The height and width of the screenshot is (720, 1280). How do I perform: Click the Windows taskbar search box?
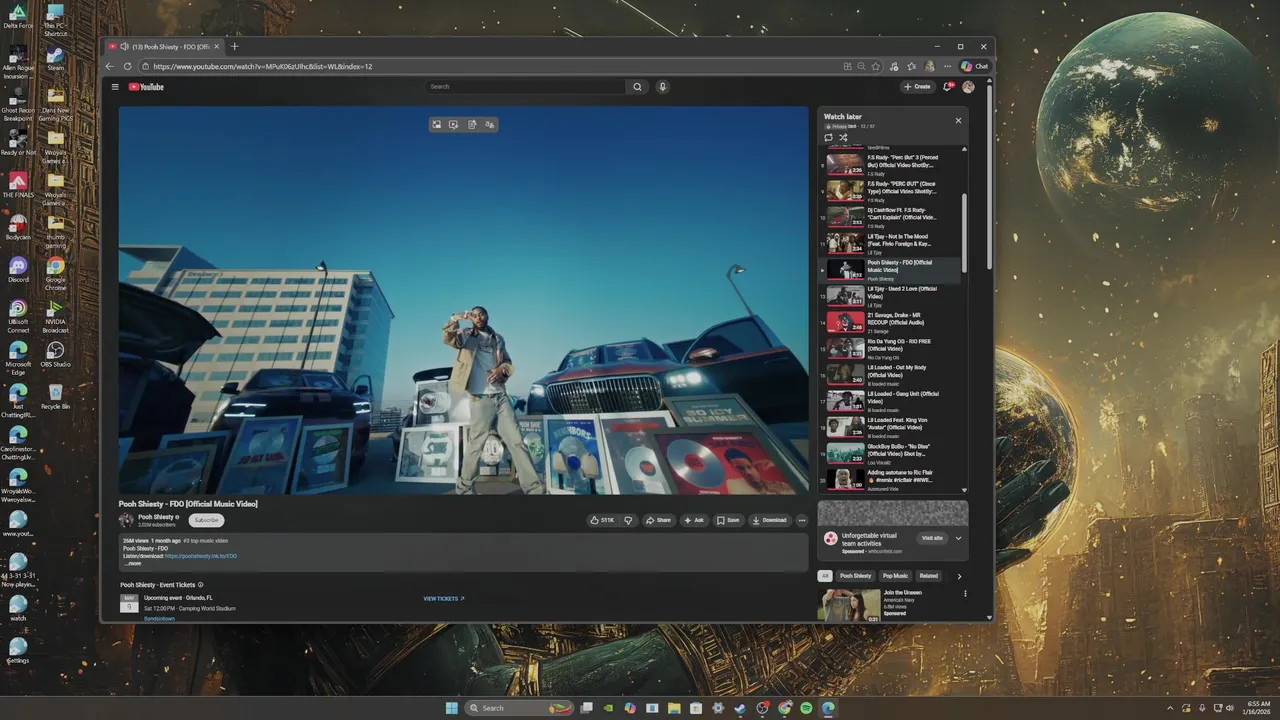tap(521, 708)
